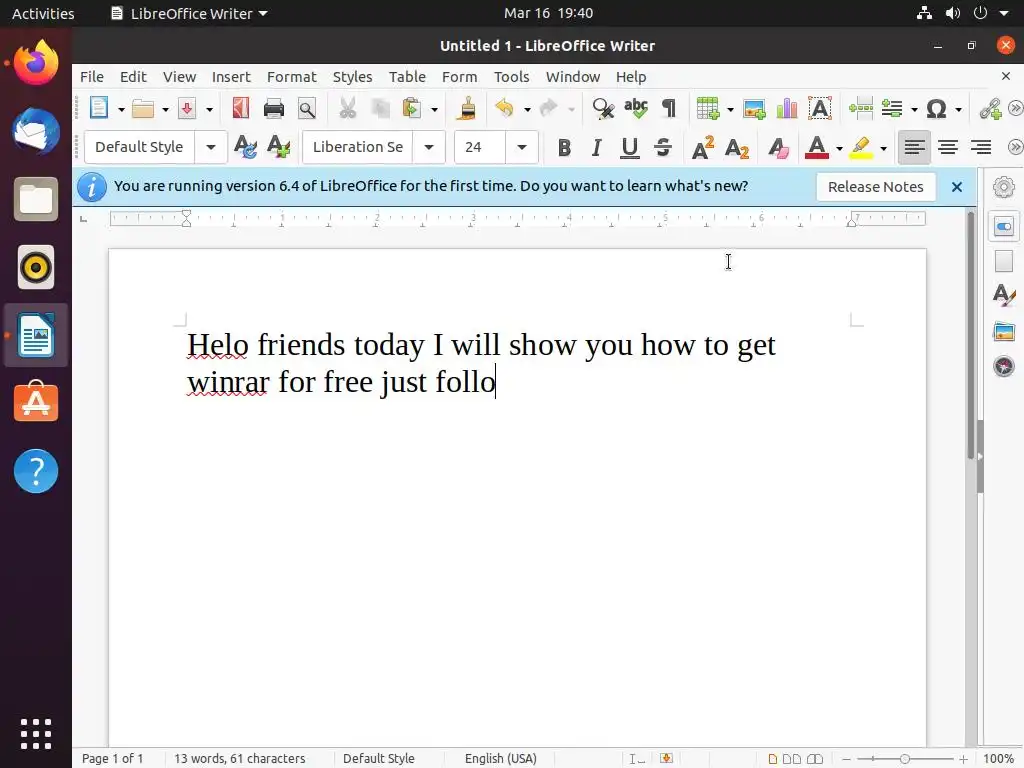Run the spelling check

[635, 108]
